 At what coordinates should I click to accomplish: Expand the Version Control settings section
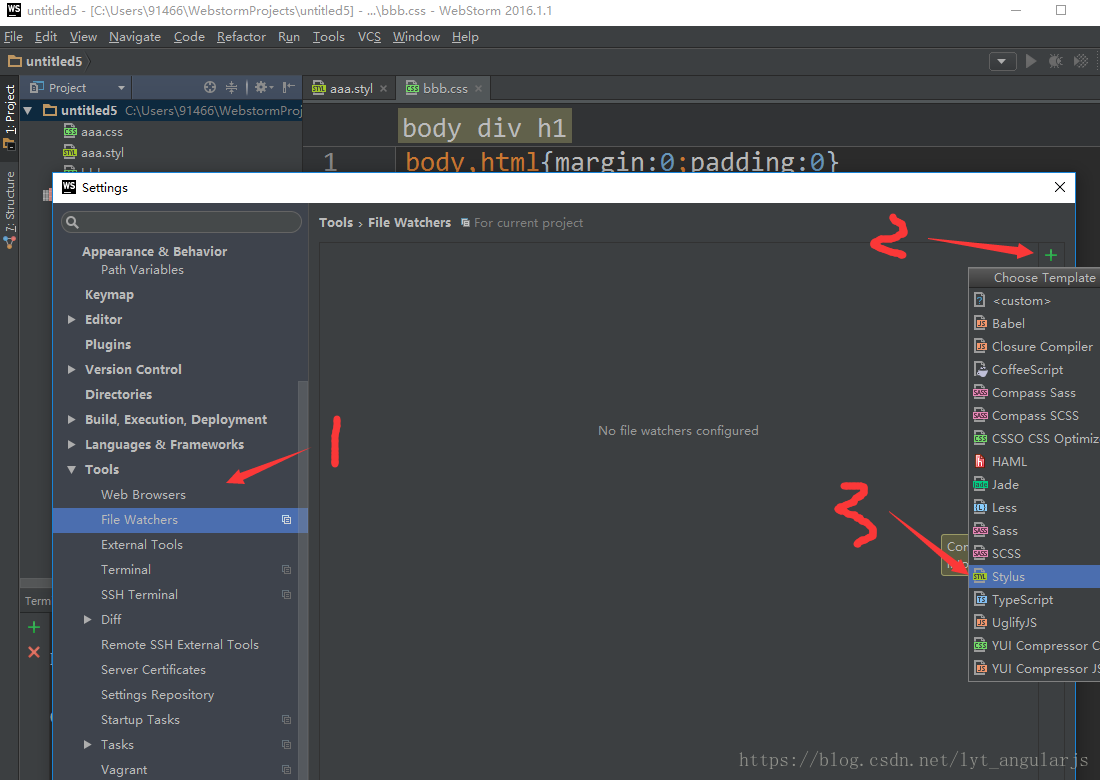[72, 369]
